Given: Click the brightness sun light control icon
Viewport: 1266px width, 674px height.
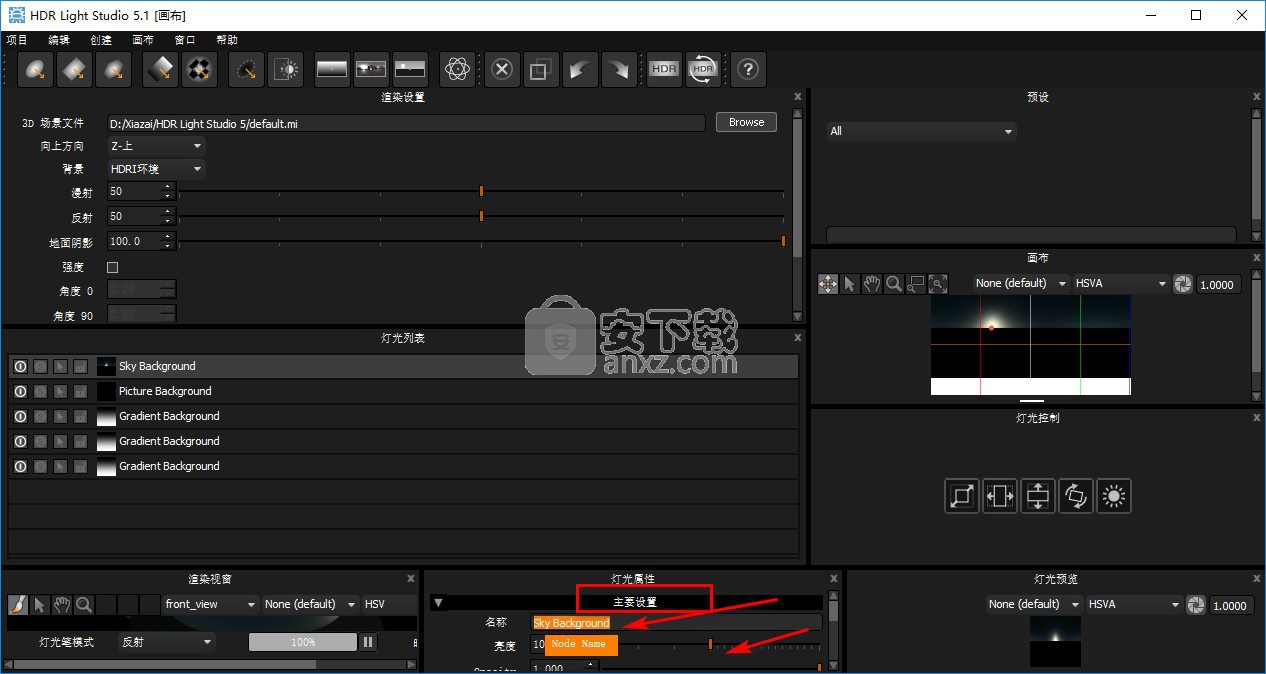Looking at the screenshot, I should [x=1114, y=495].
